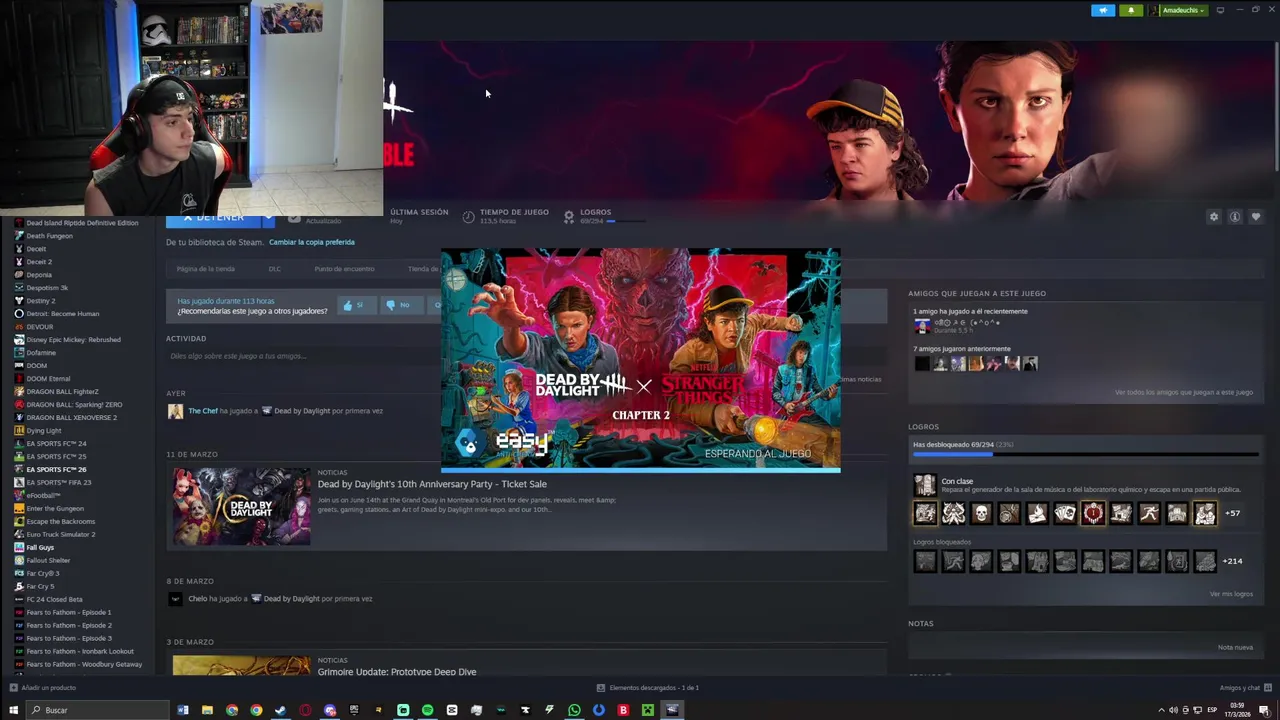Viewport: 1280px width, 720px height.
Task: Click the last locked achievement icon
Action: [1205, 561]
